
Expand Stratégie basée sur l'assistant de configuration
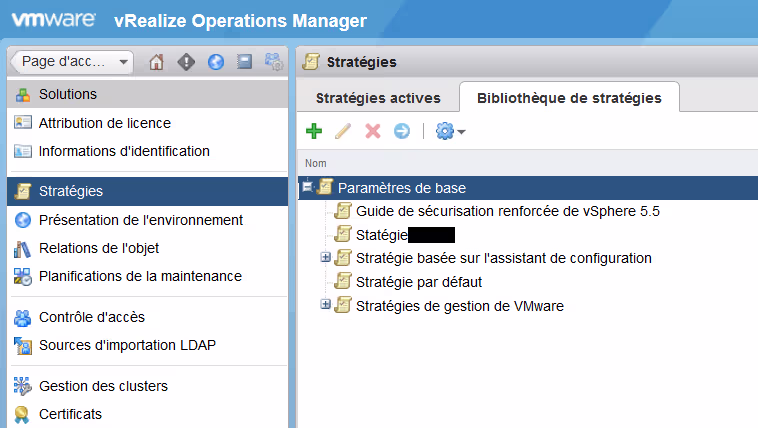(325, 258)
